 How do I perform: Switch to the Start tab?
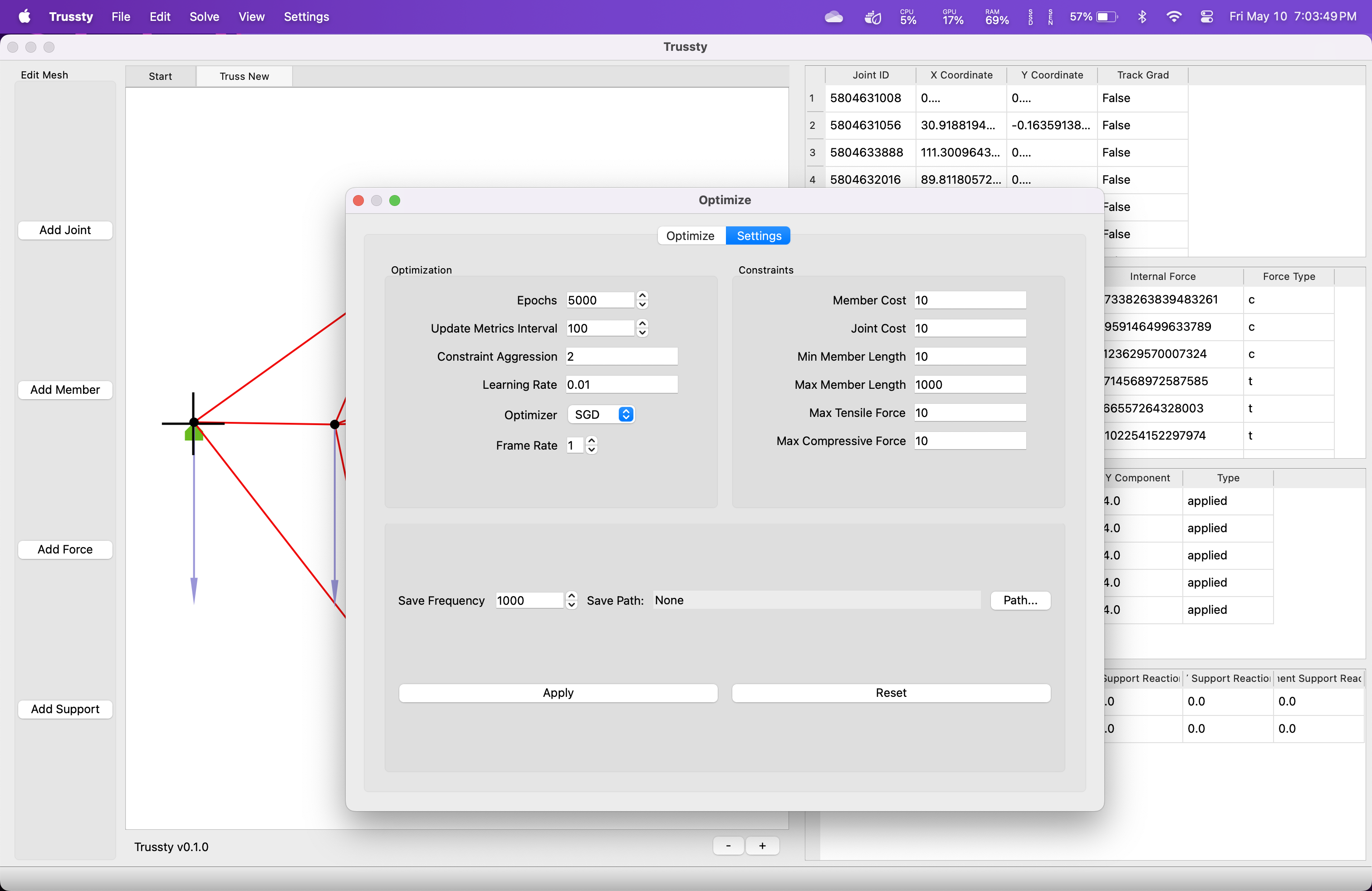pyautogui.click(x=160, y=76)
